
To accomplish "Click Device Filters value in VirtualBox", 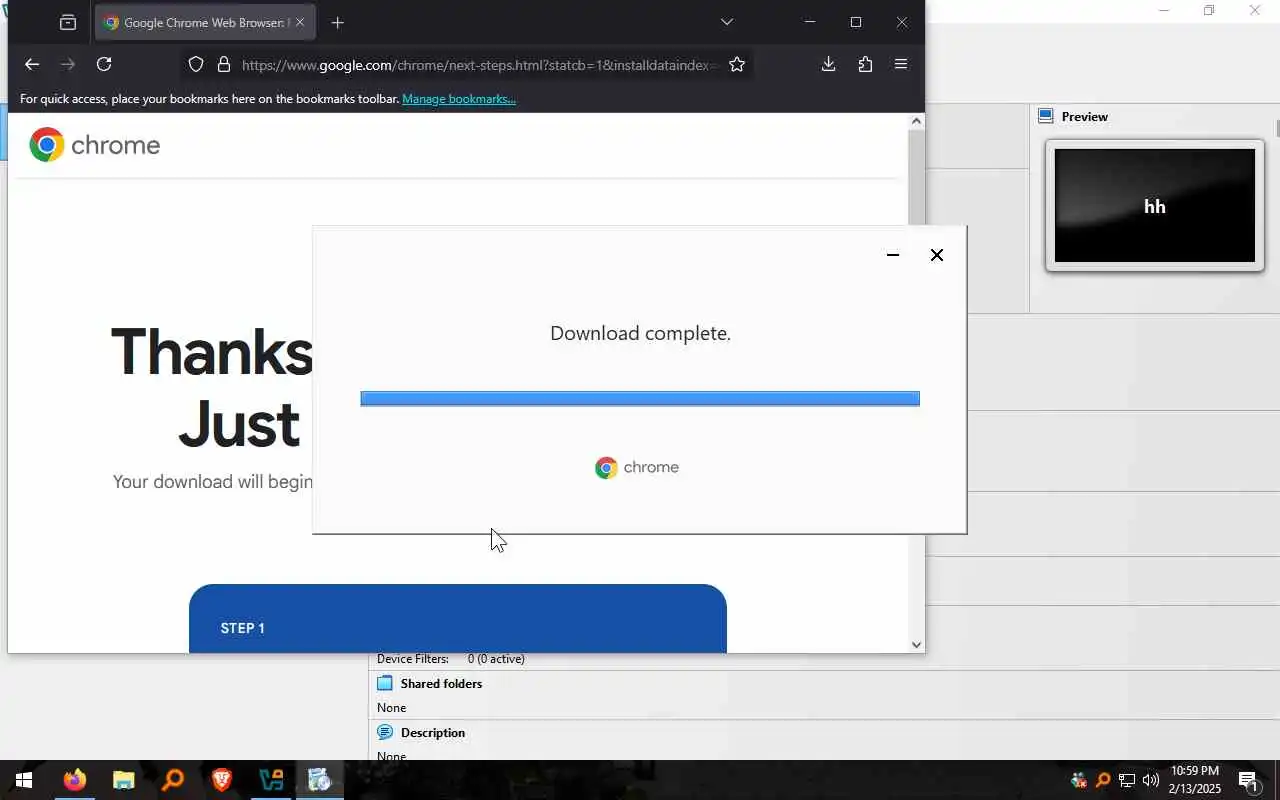I will (x=496, y=659).
